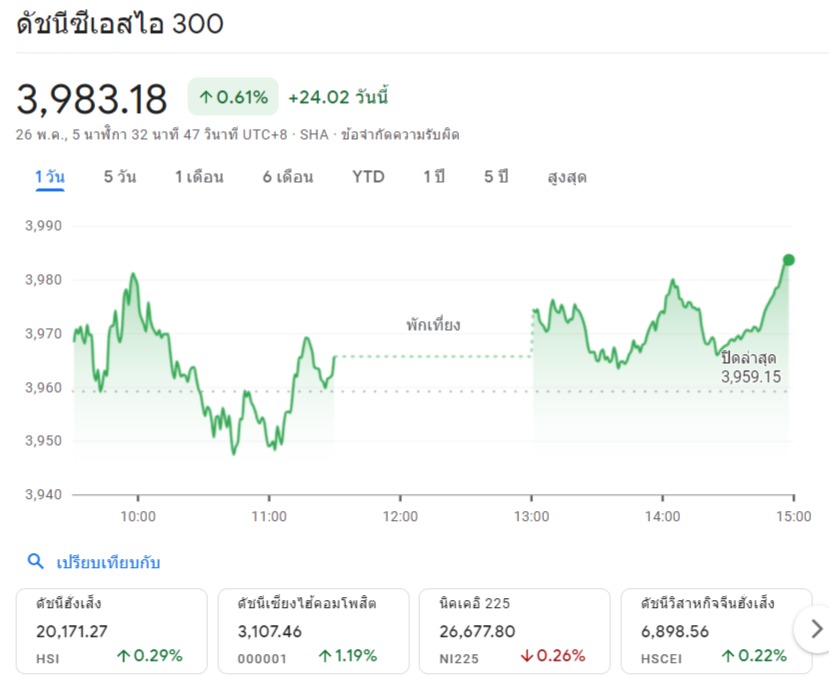Click the green up arrow in the 0.61% badge
The height and width of the screenshot is (677, 829).
coord(206,97)
